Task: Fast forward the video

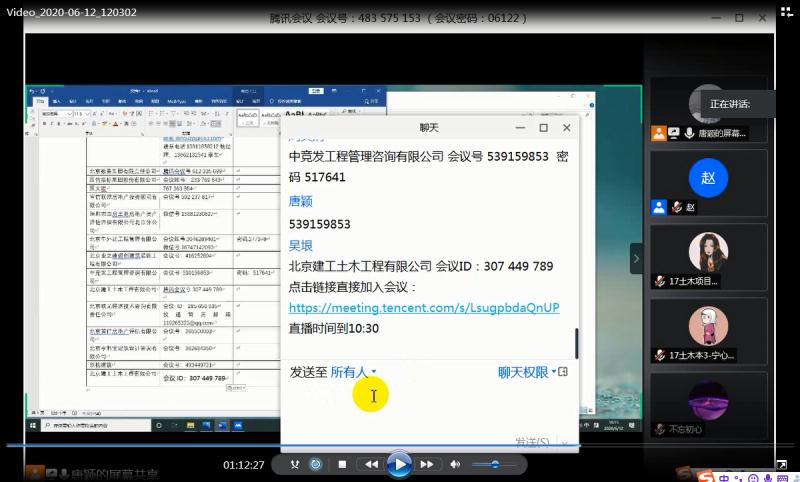Action: point(427,464)
